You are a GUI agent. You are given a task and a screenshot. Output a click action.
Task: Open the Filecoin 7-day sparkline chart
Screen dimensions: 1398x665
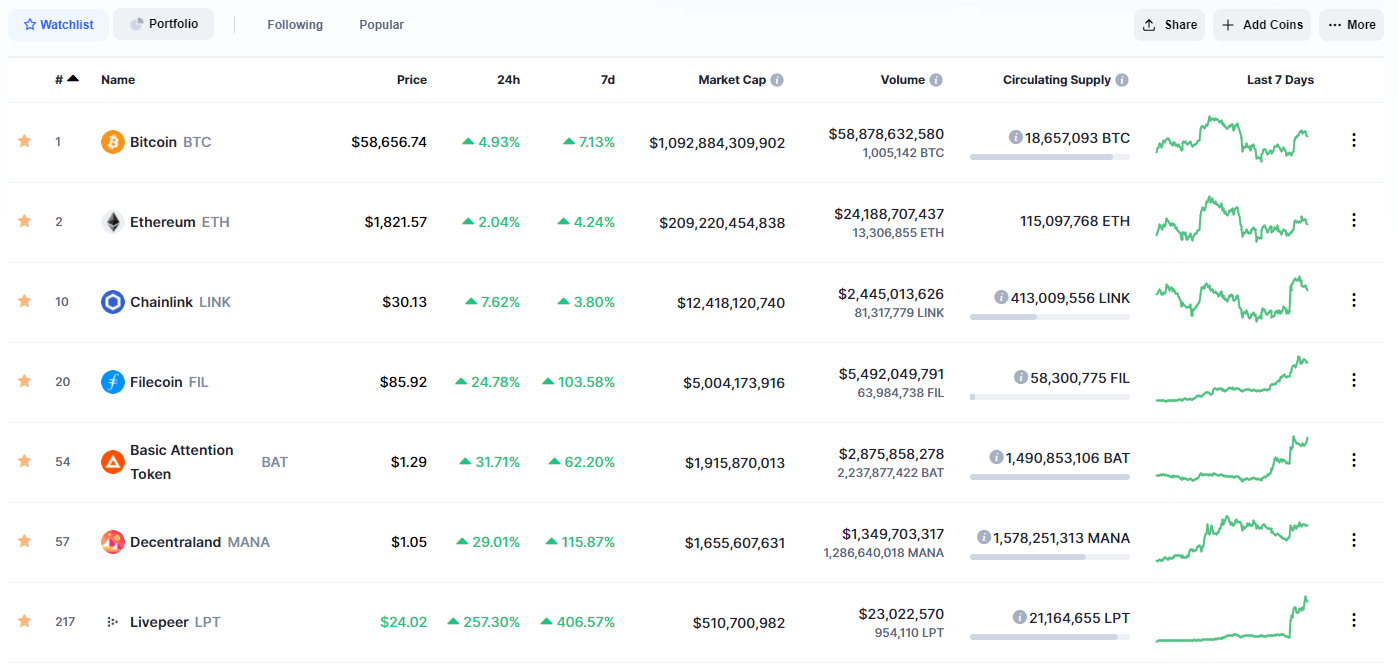[1231, 380]
